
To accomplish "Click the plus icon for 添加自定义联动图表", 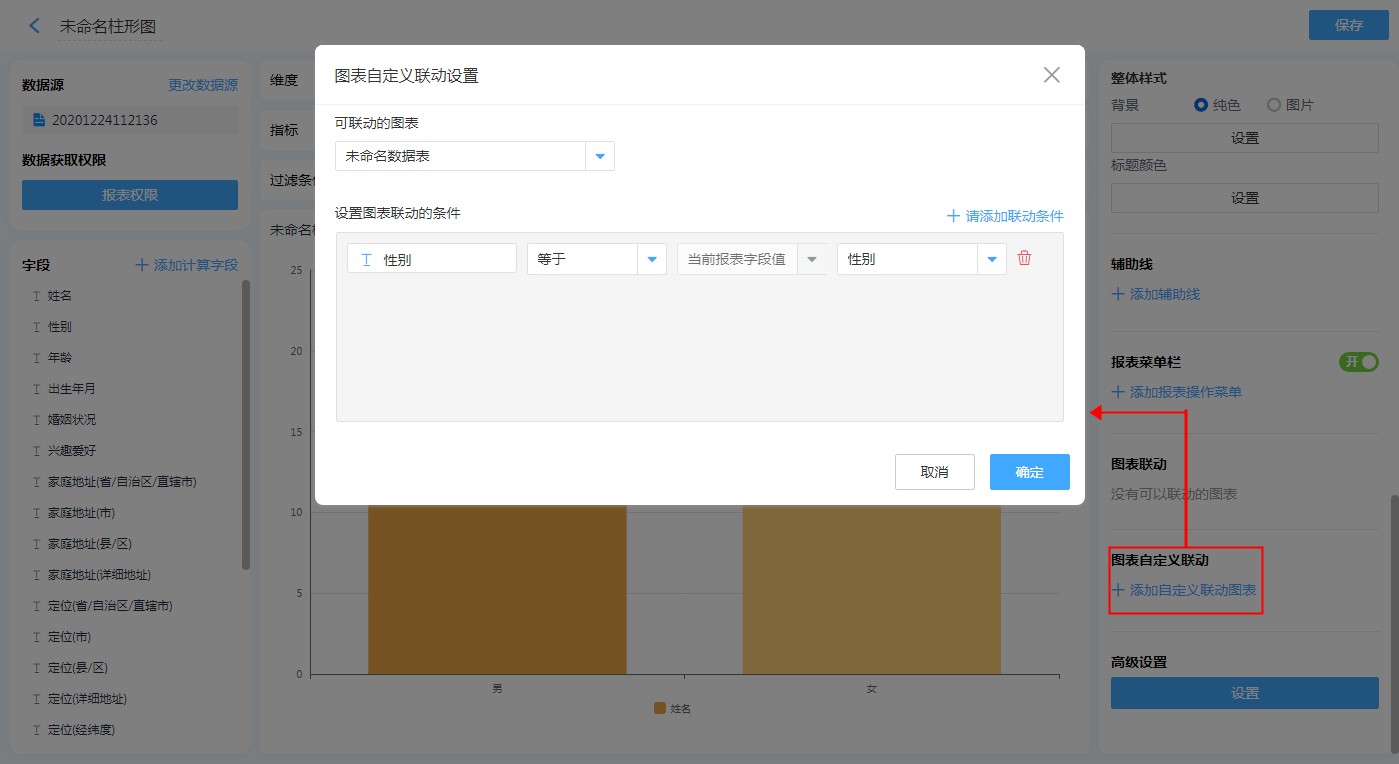I will [1118, 590].
